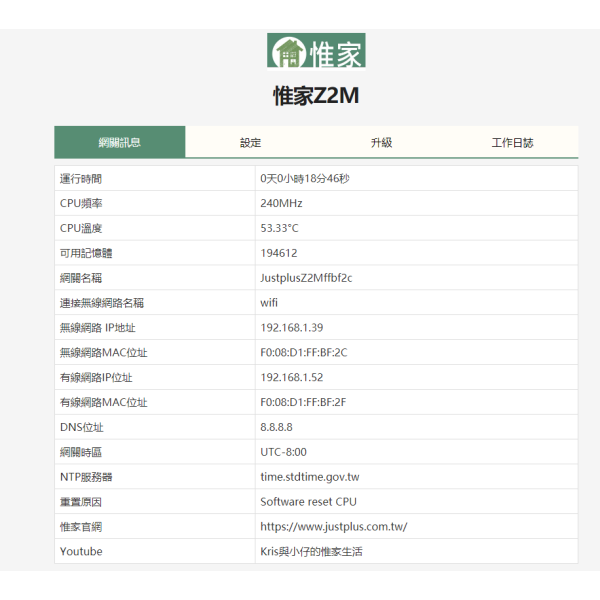600x600 pixels.
Task: Select the 無線網路MAC位址 label
Action: (x=103, y=352)
